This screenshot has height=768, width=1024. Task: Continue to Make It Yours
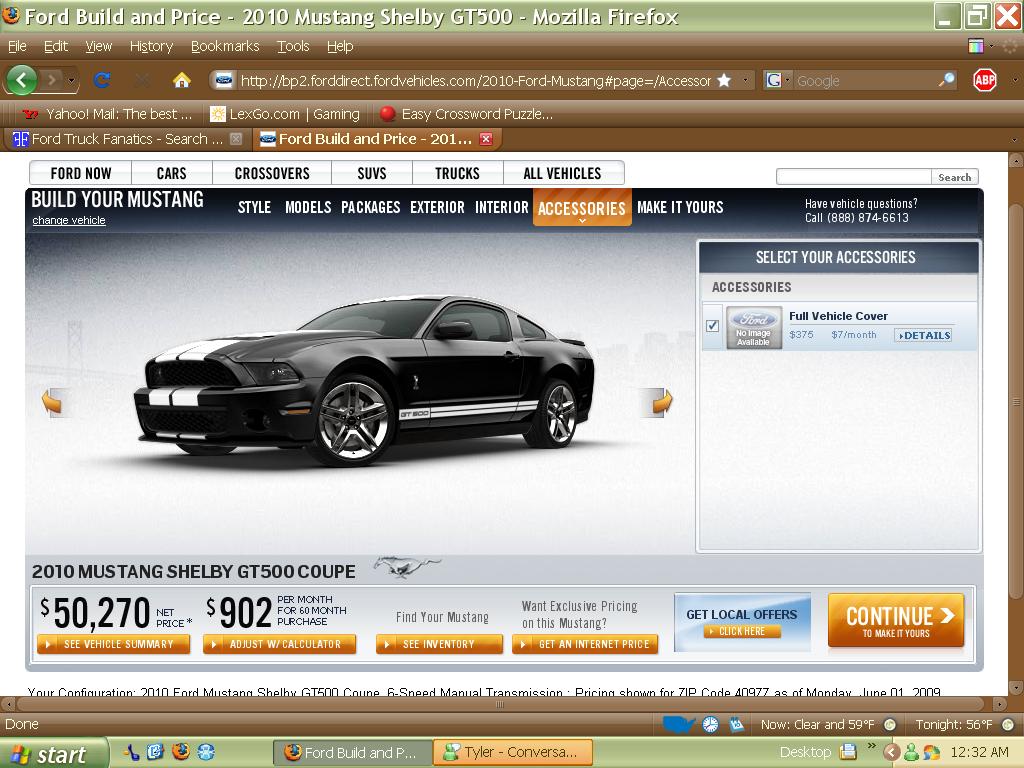point(896,620)
